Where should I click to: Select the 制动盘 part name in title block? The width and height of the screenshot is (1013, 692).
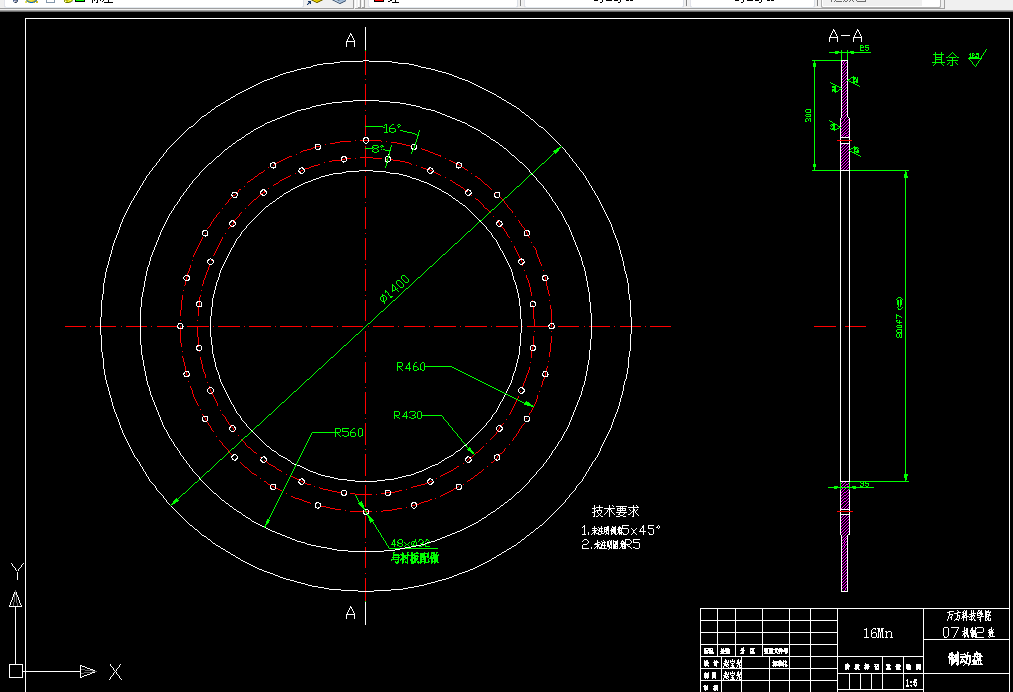965,658
